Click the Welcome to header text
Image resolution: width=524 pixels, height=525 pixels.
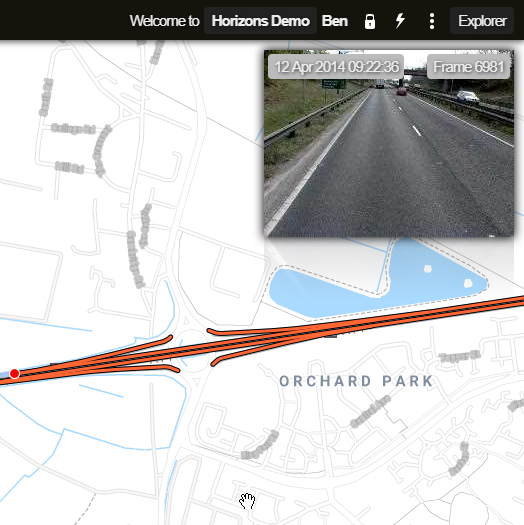pyautogui.click(x=164, y=21)
